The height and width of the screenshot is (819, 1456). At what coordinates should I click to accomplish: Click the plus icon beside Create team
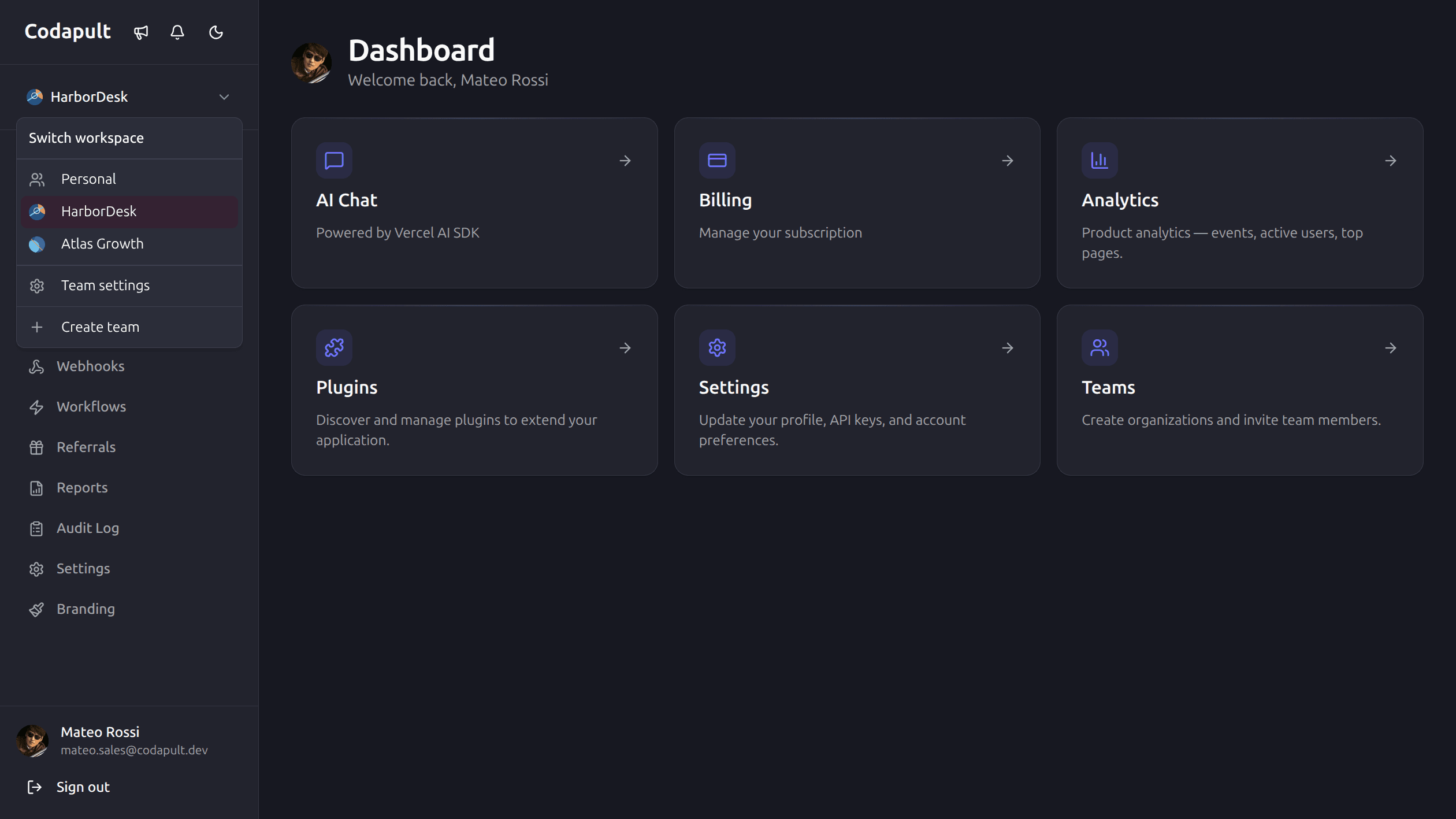[37, 327]
